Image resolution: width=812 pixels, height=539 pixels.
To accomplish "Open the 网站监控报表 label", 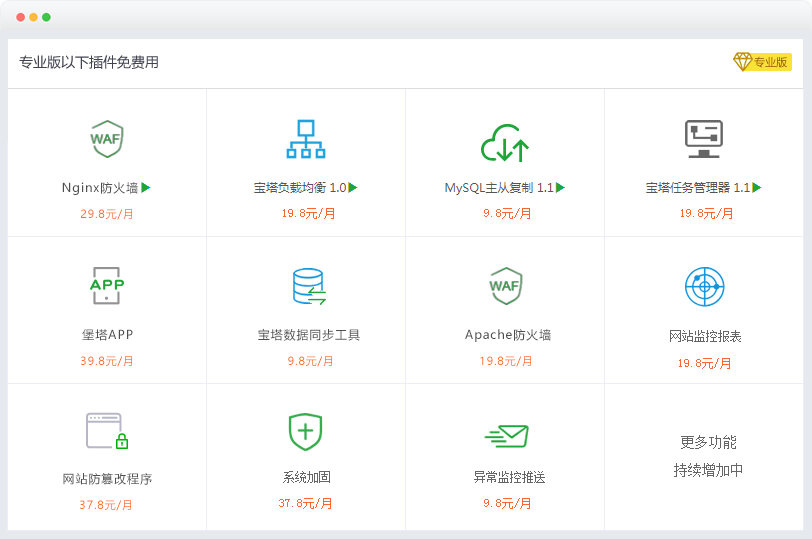I will tap(705, 337).
